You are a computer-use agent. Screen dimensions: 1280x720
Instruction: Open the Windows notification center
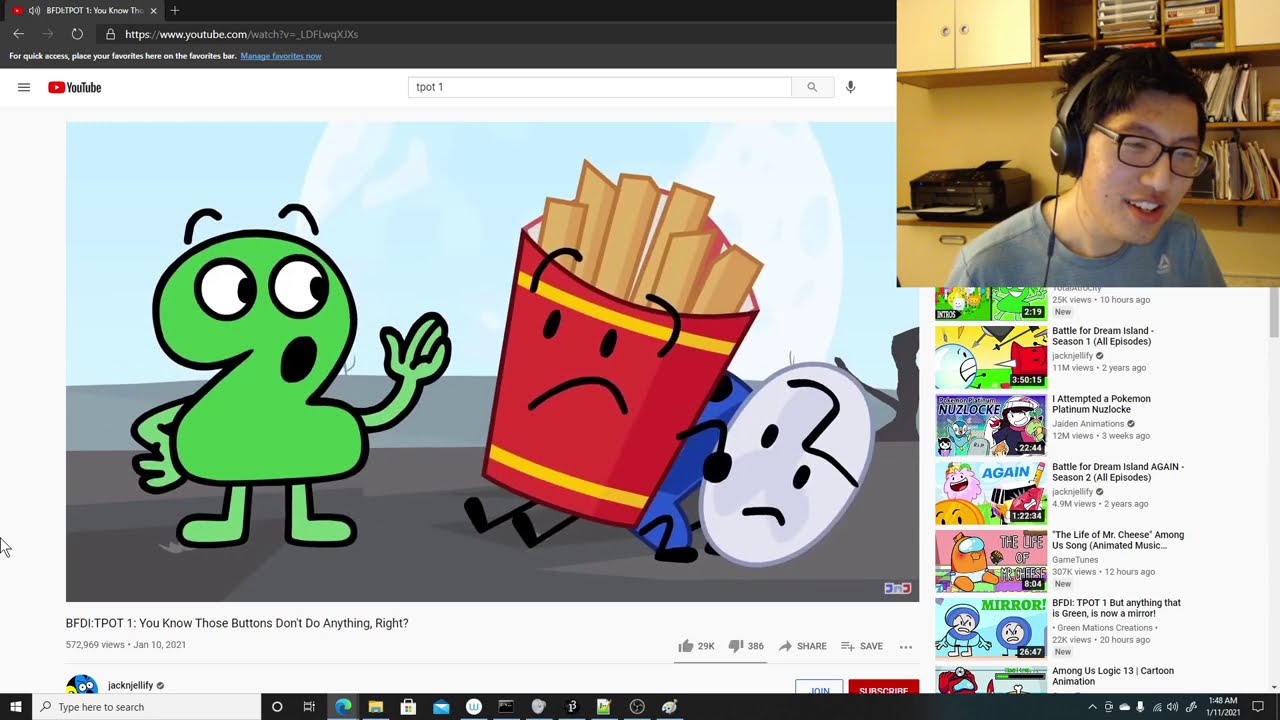click(1259, 707)
